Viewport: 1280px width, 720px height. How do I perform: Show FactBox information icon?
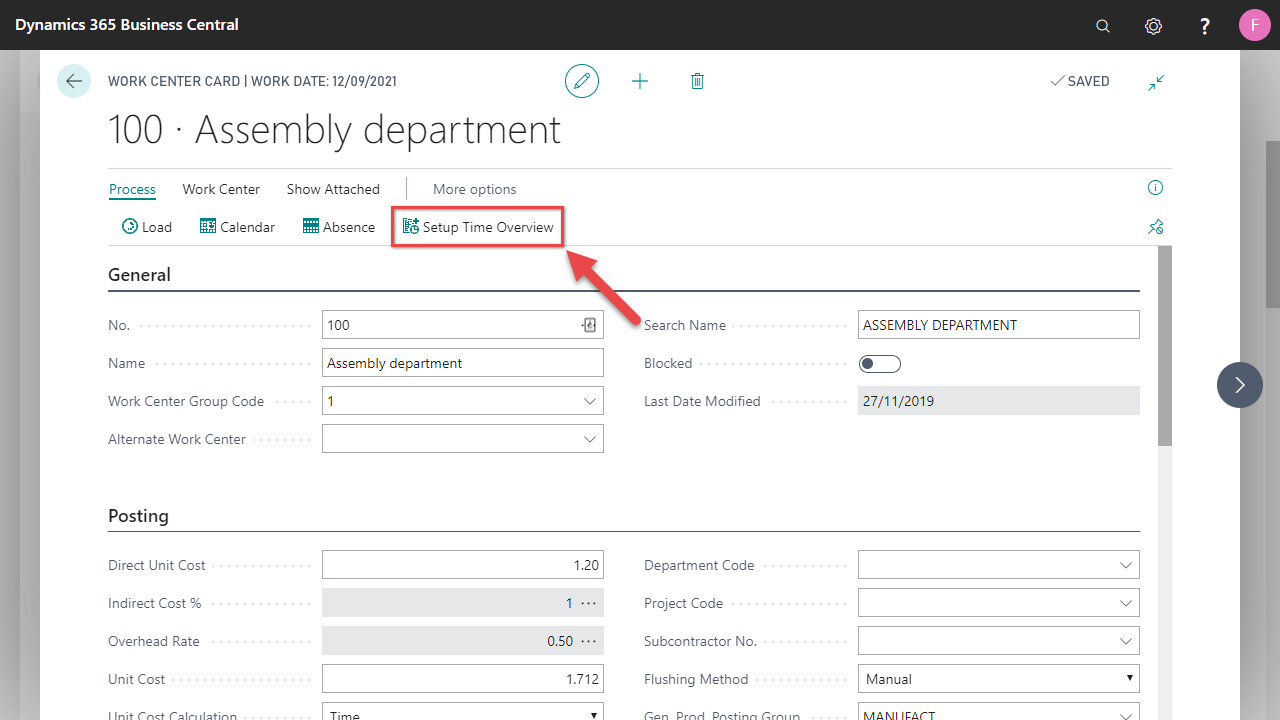tap(1156, 188)
